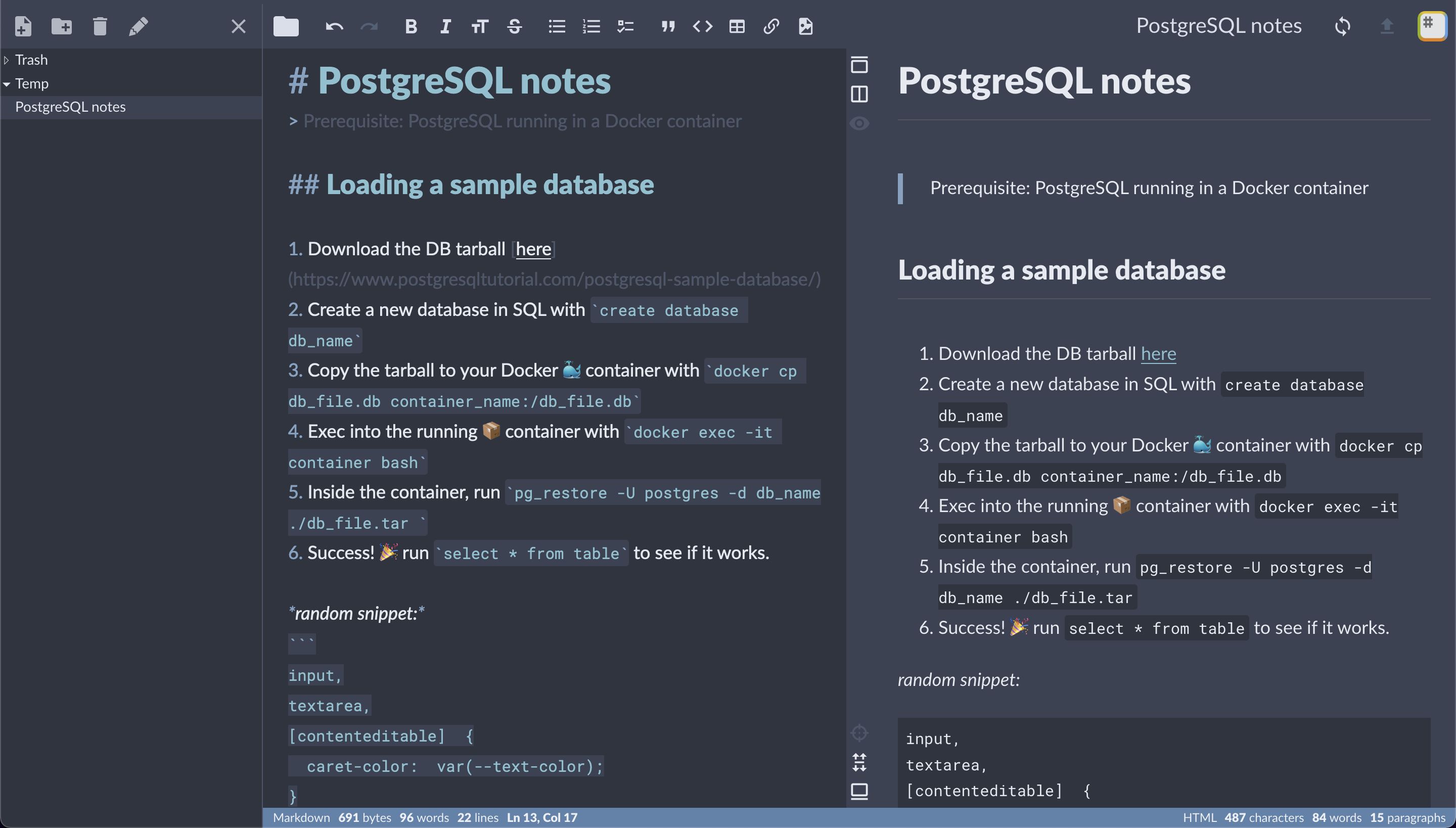
Task: Click 'select * from table' code in editor
Action: 531,554
